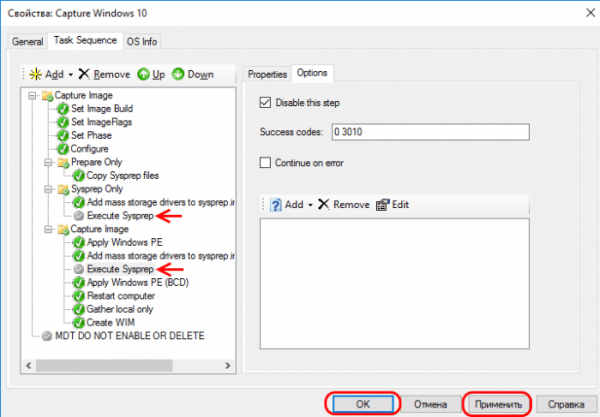Close the Свойства dialog window
The width and height of the screenshot is (600, 417).
[x=590, y=13]
